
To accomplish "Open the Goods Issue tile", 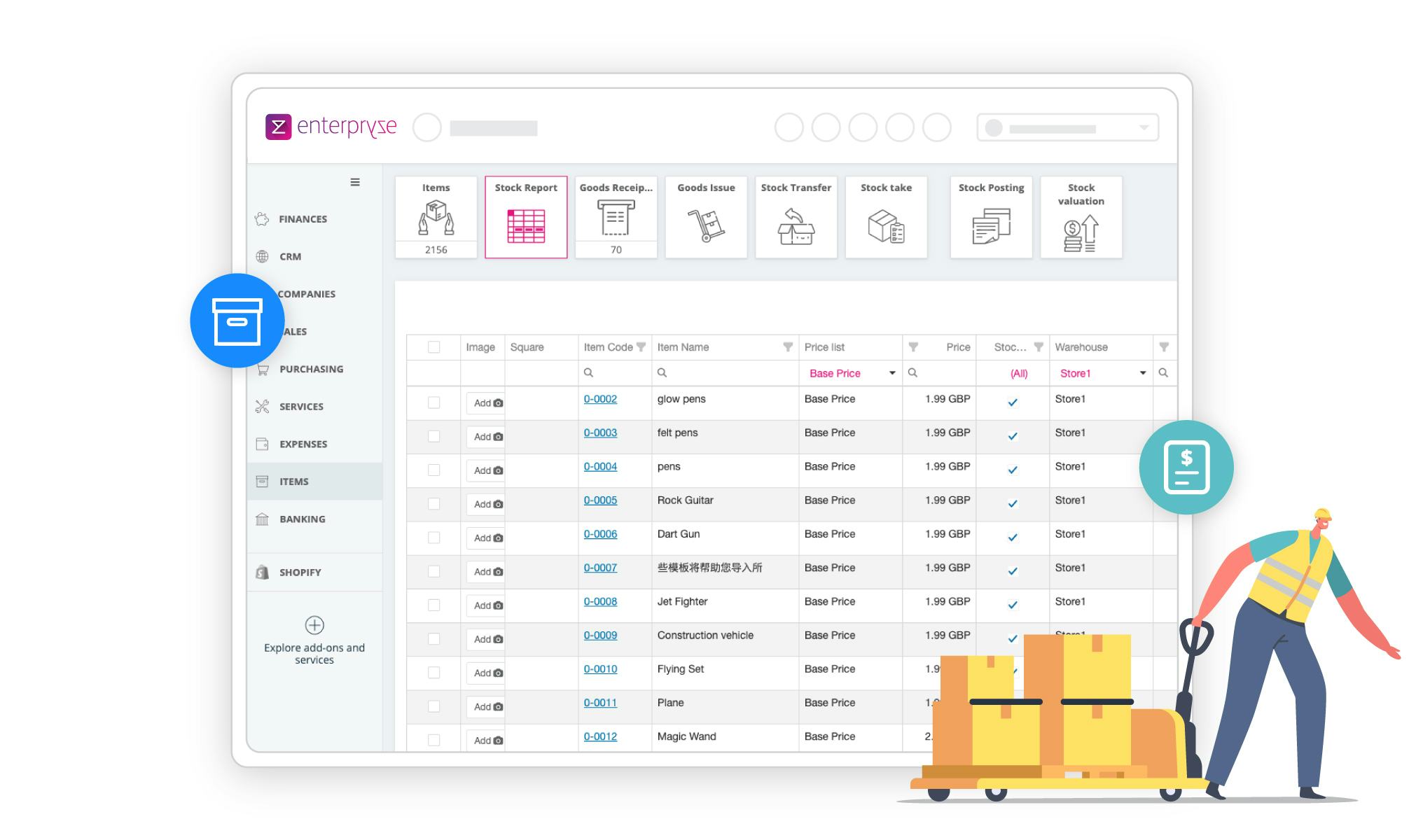I will [706, 217].
